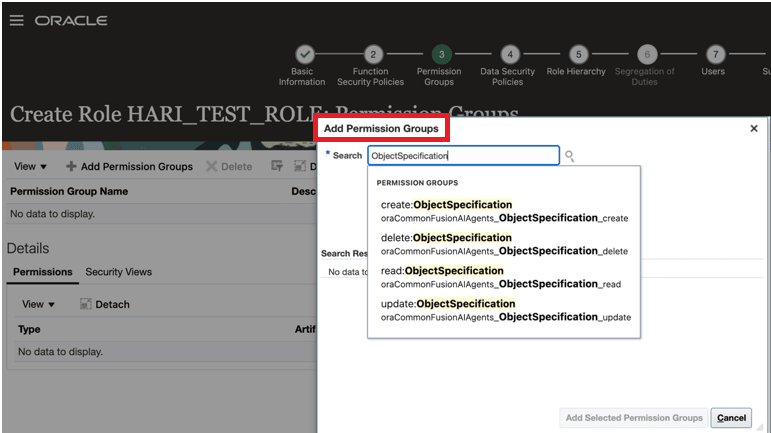Click the Details section heading
The height and width of the screenshot is (433, 771).
(28, 248)
